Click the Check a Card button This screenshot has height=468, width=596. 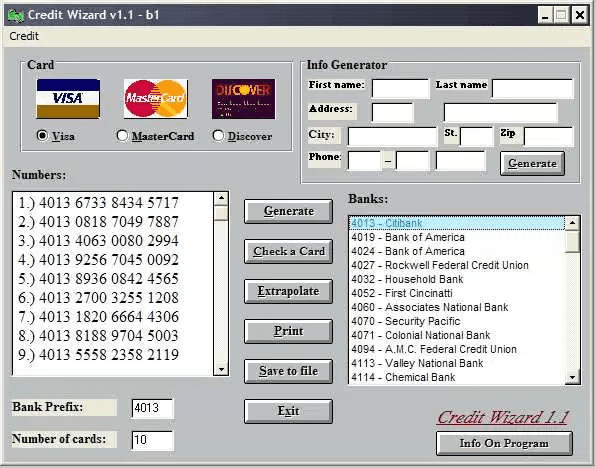288,251
